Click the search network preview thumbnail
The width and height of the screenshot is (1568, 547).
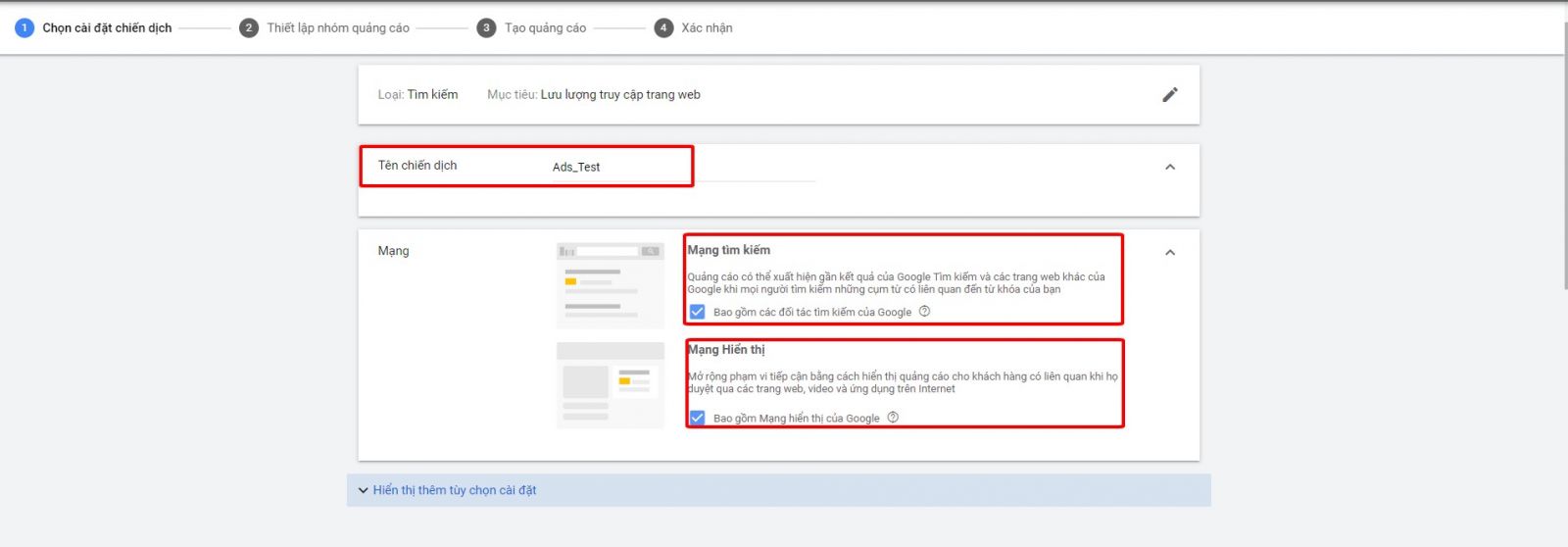[x=611, y=285]
